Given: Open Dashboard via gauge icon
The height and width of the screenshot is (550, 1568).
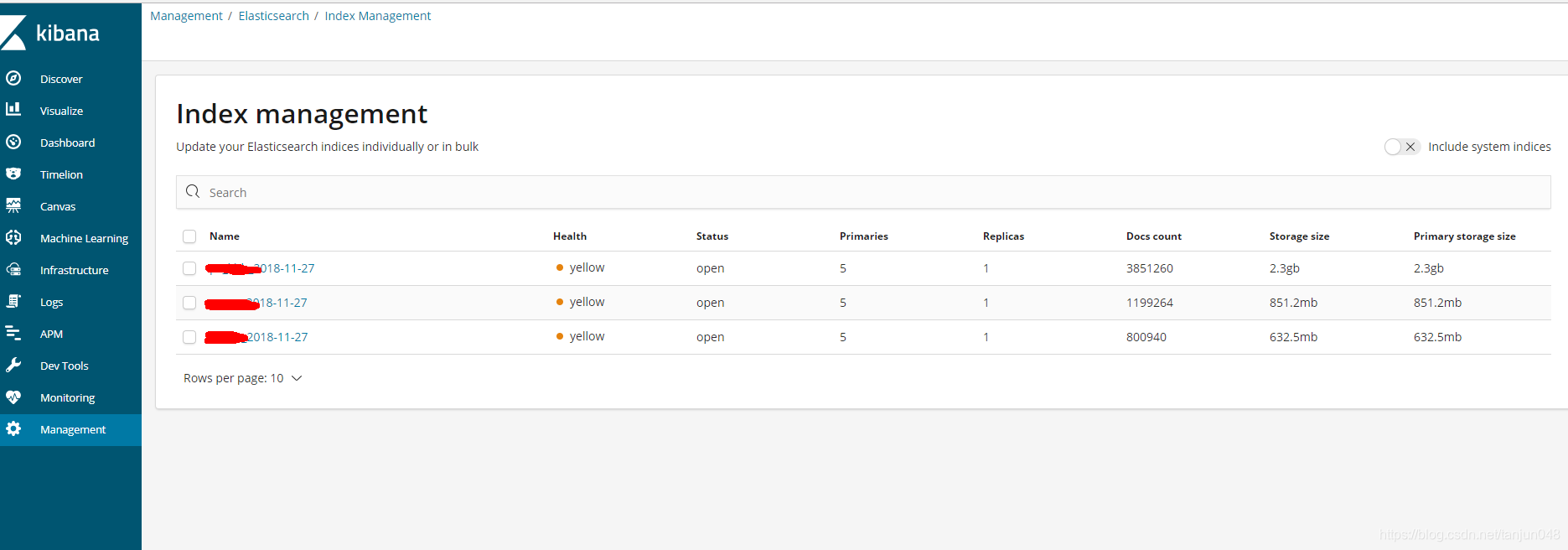Looking at the screenshot, I should click(13, 143).
